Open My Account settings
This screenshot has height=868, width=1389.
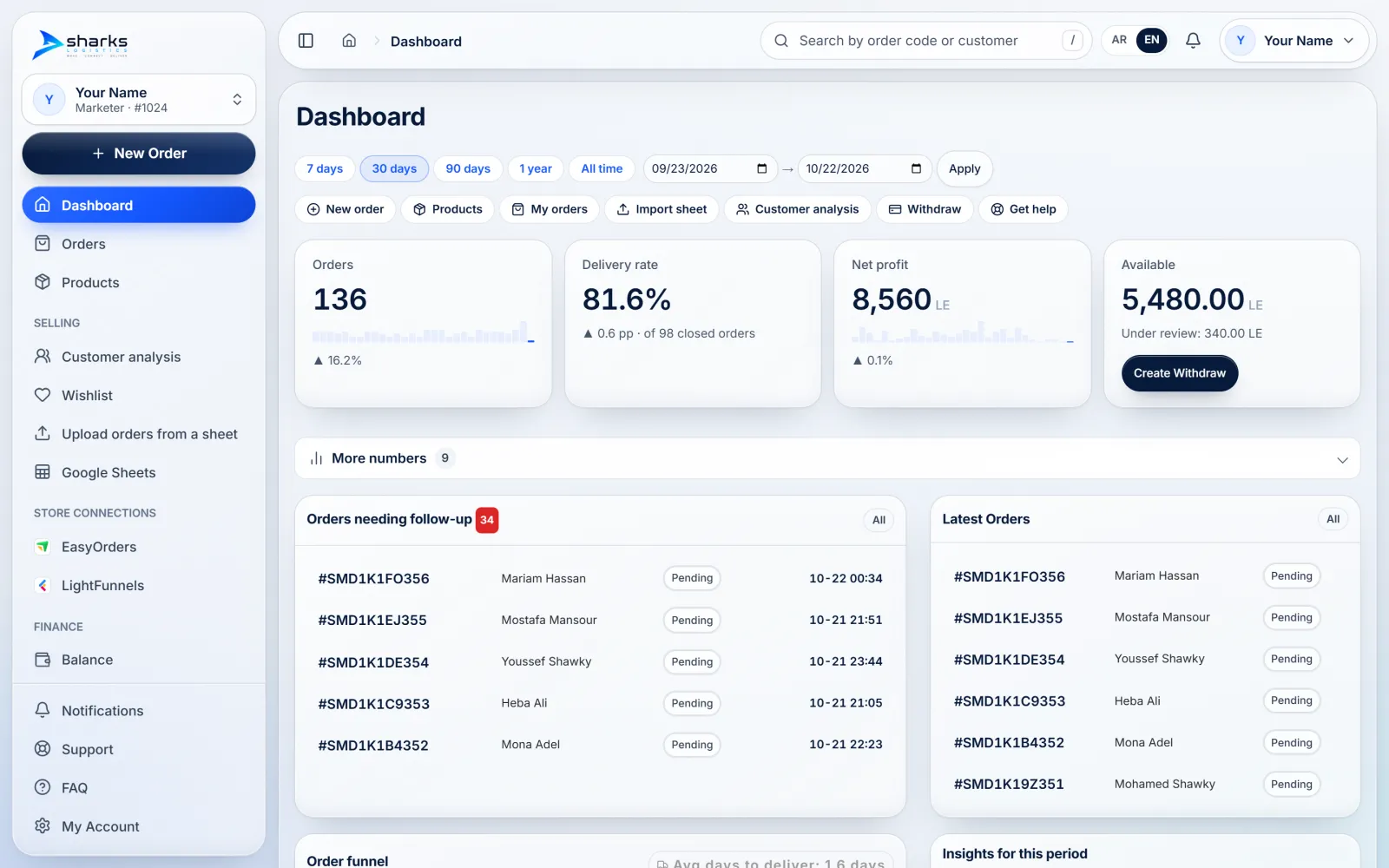click(139, 826)
